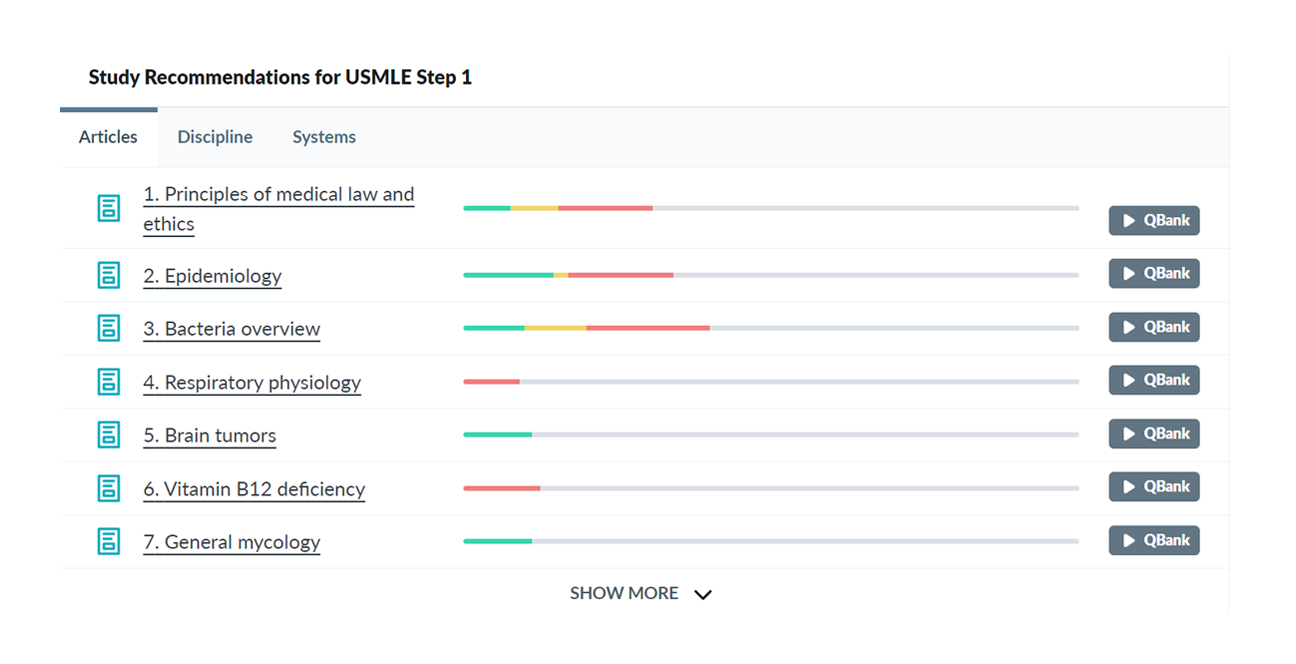1296x664 pixels.
Task: Launch QBank for General mycology
Action: (1154, 540)
